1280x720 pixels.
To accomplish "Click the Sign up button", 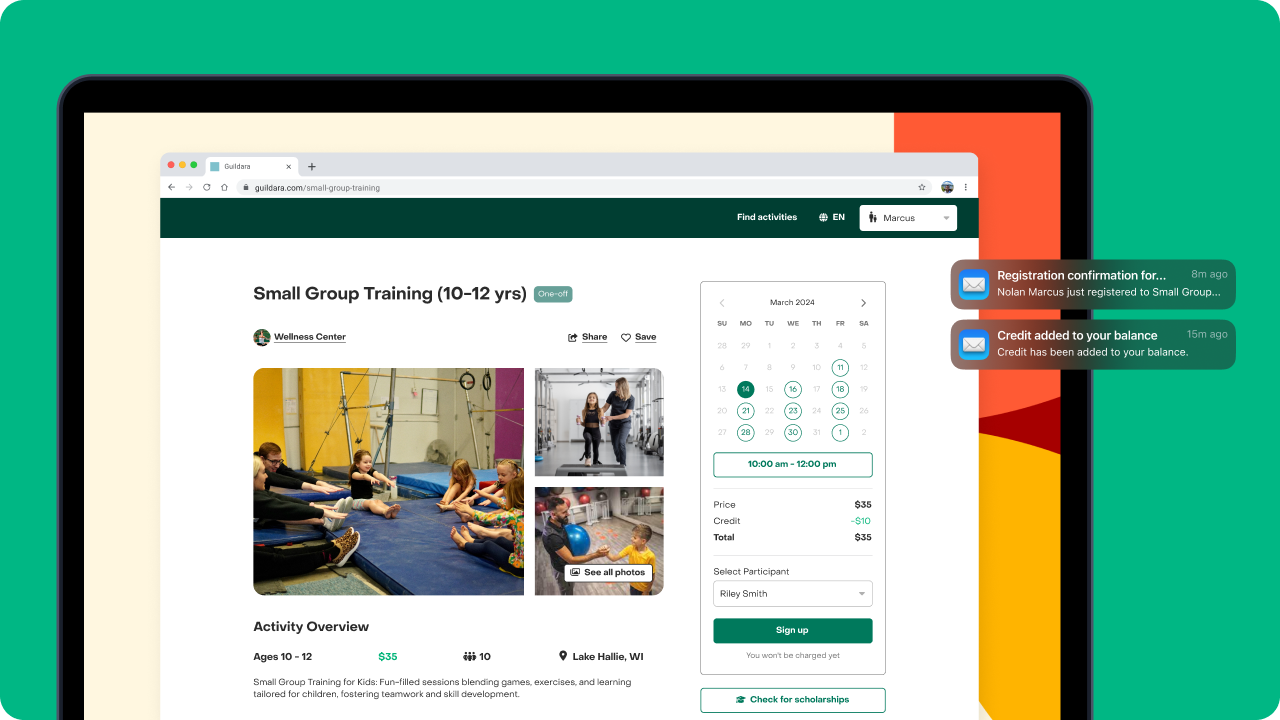I will tap(793, 631).
